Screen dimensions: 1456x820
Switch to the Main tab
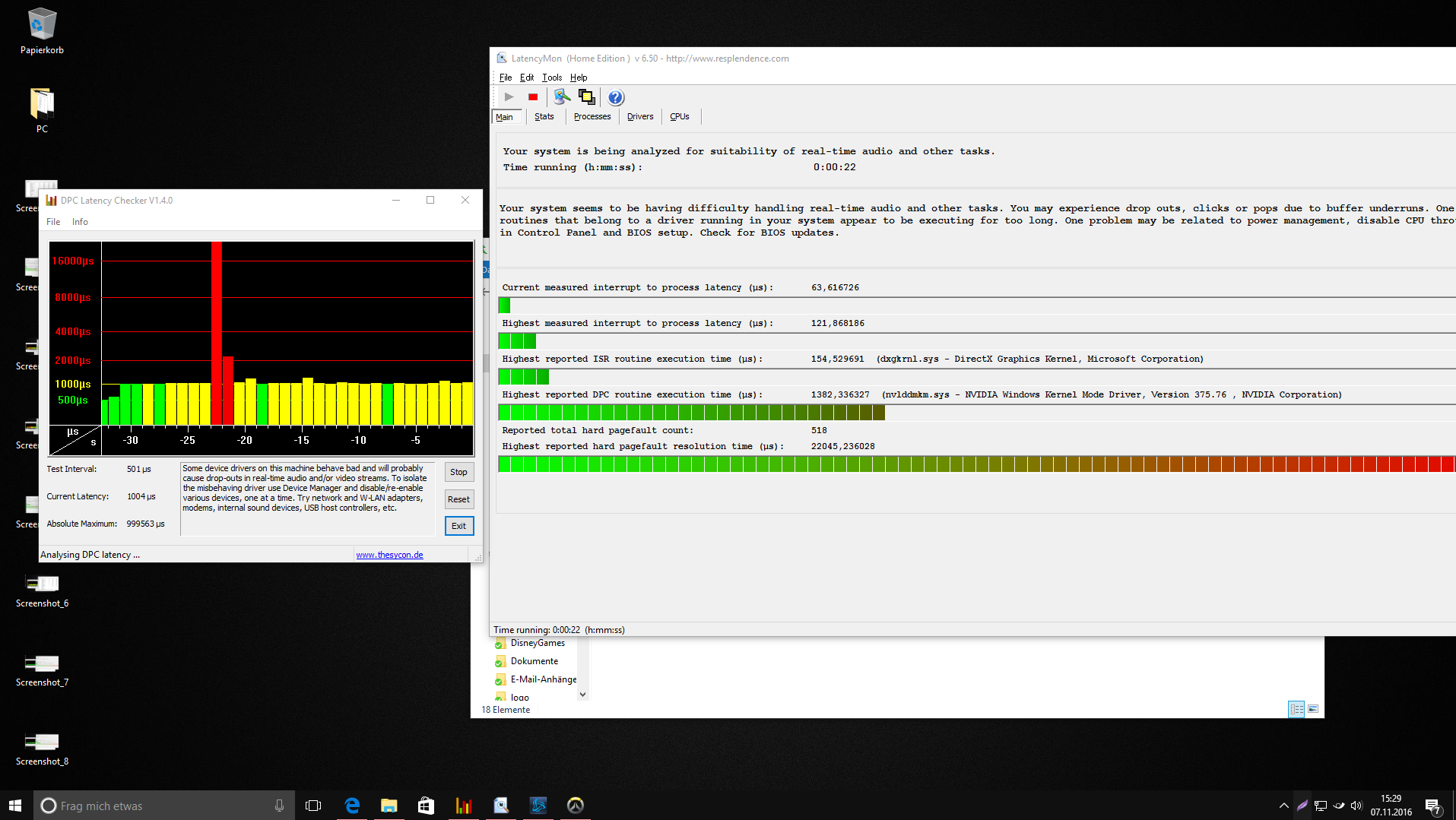tap(505, 117)
